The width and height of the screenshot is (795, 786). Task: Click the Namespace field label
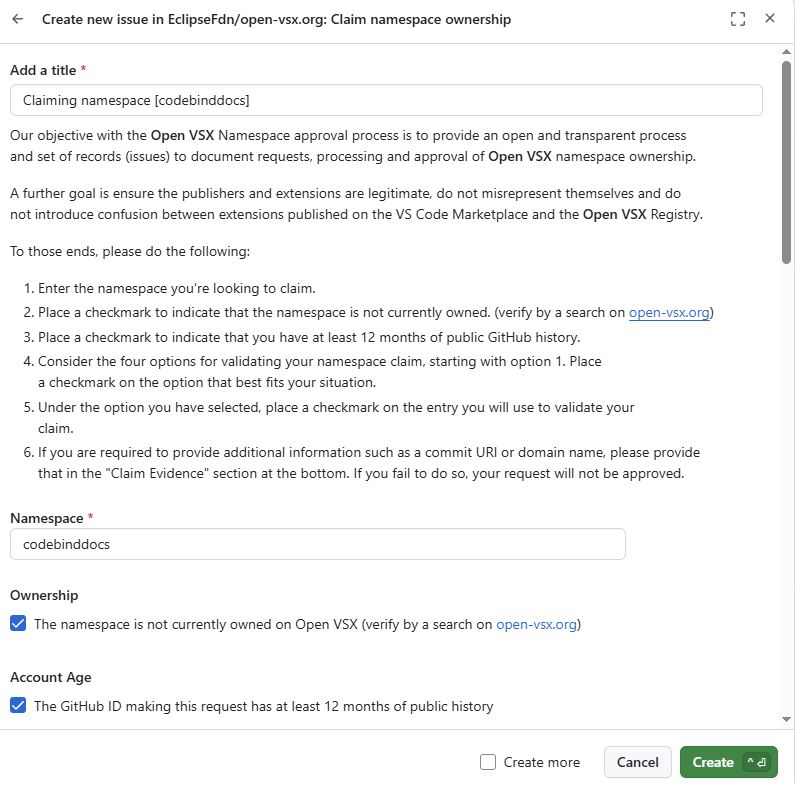point(47,518)
